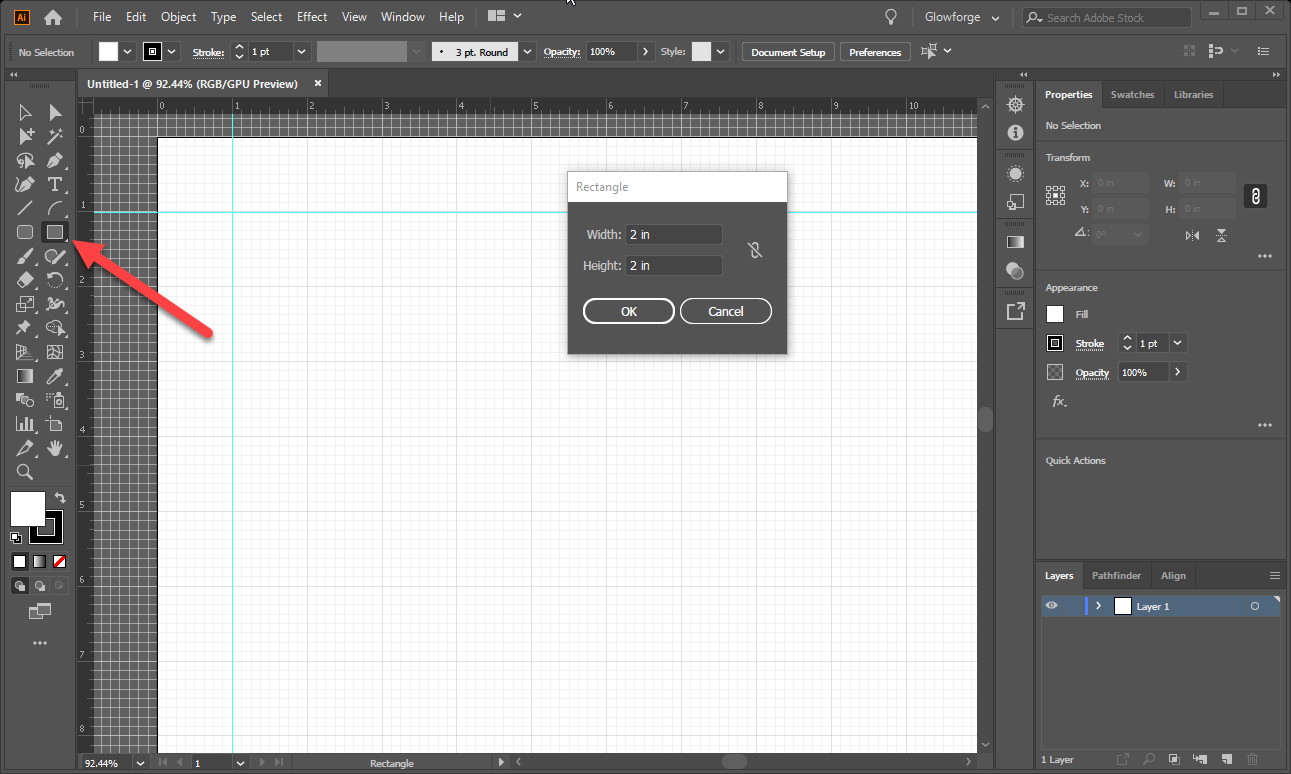This screenshot has width=1291, height=774.
Task: Select the Zoom magnifier tool
Action: click(x=26, y=472)
